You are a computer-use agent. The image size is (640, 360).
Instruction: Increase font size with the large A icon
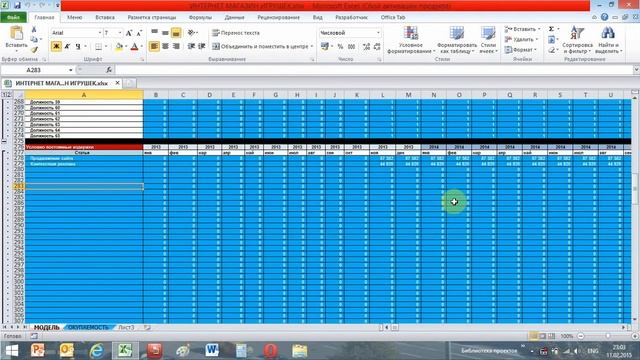click(x=129, y=33)
